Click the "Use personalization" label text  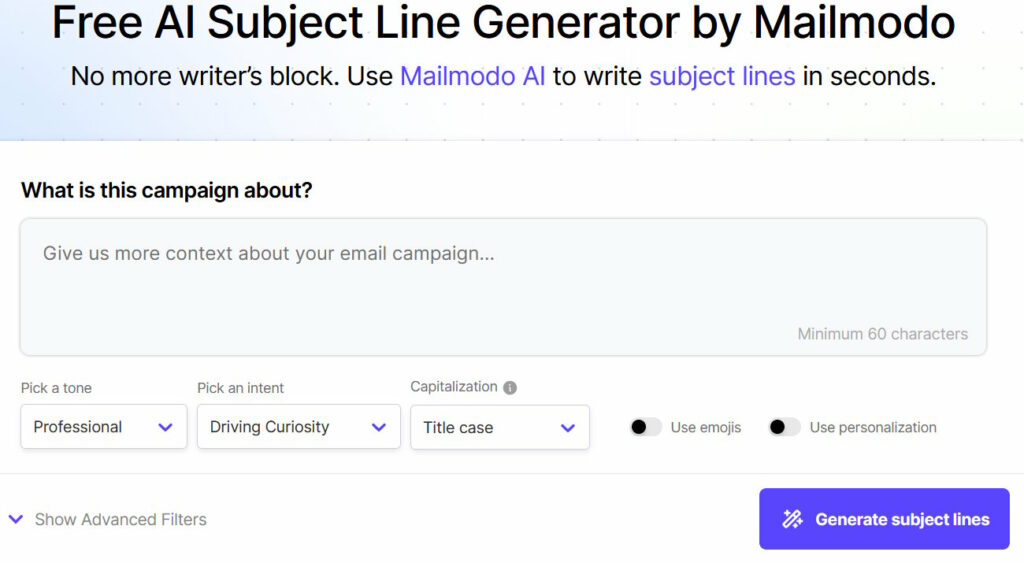click(873, 427)
